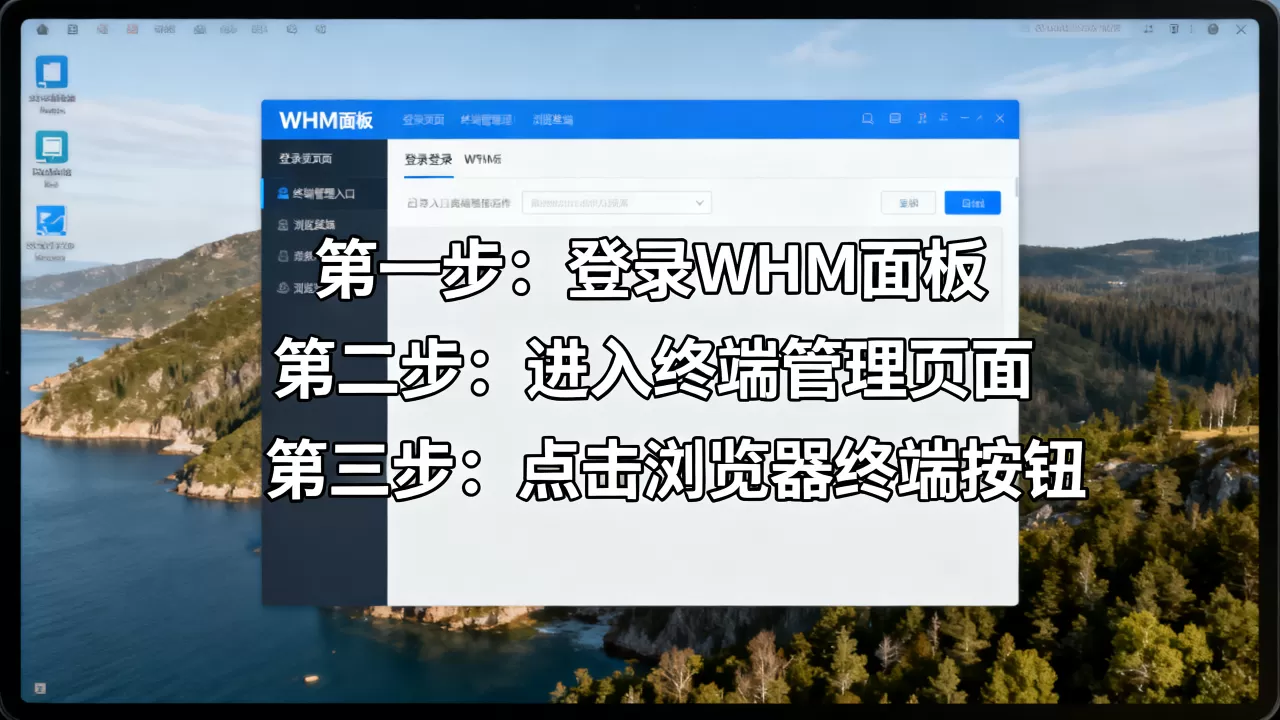Image resolution: width=1280 pixels, height=720 pixels.
Task: Click the small icon in the desktop's bottom-left corner
Action: 40,688
